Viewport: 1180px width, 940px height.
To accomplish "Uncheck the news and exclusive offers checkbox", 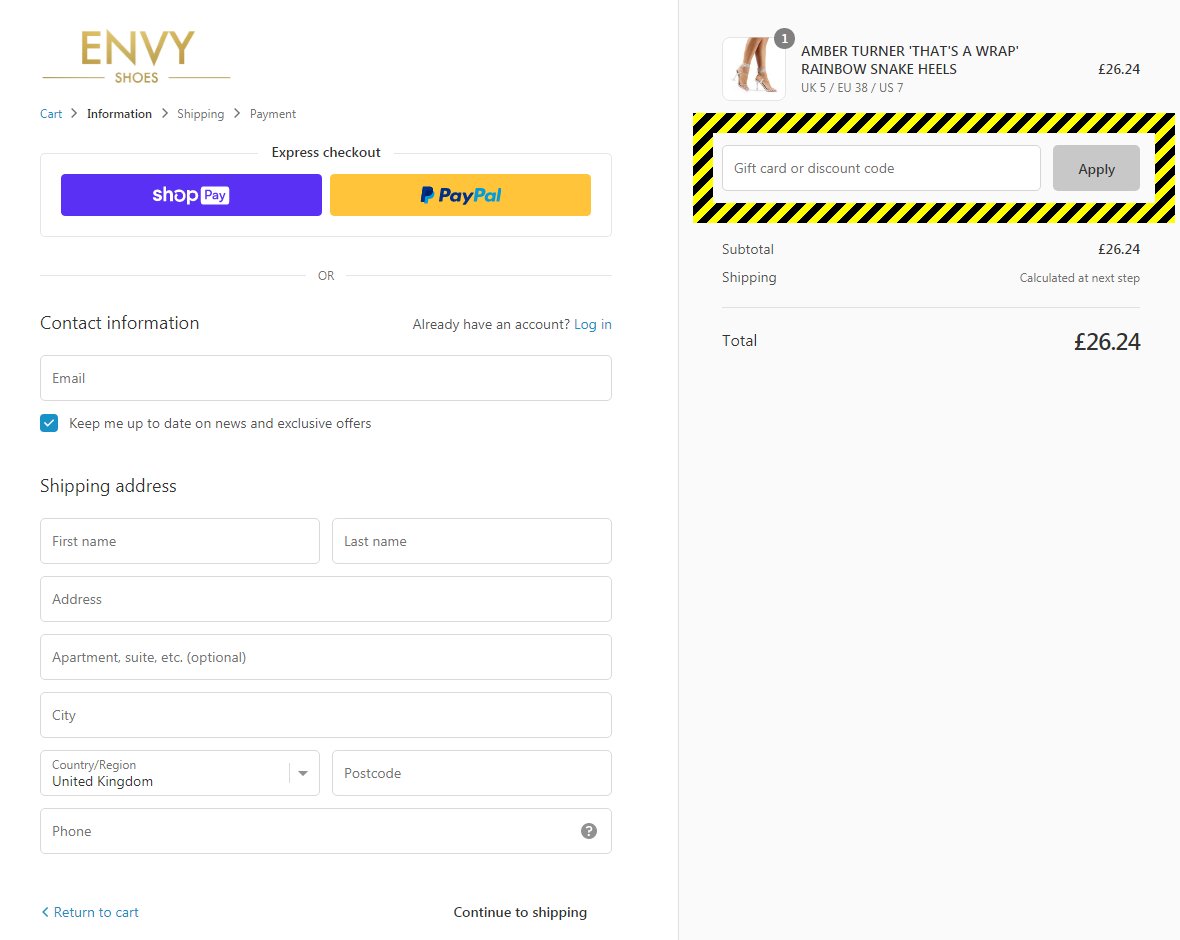I will [x=49, y=423].
